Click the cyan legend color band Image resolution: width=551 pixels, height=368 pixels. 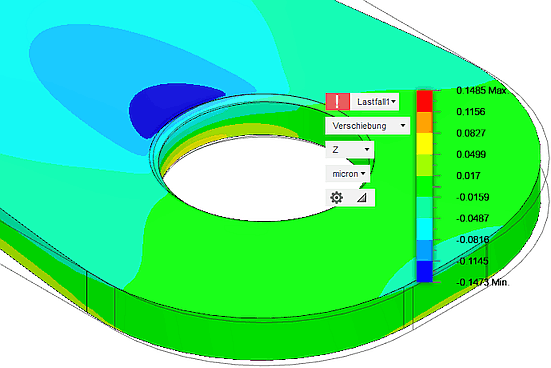pyautogui.click(x=424, y=229)
